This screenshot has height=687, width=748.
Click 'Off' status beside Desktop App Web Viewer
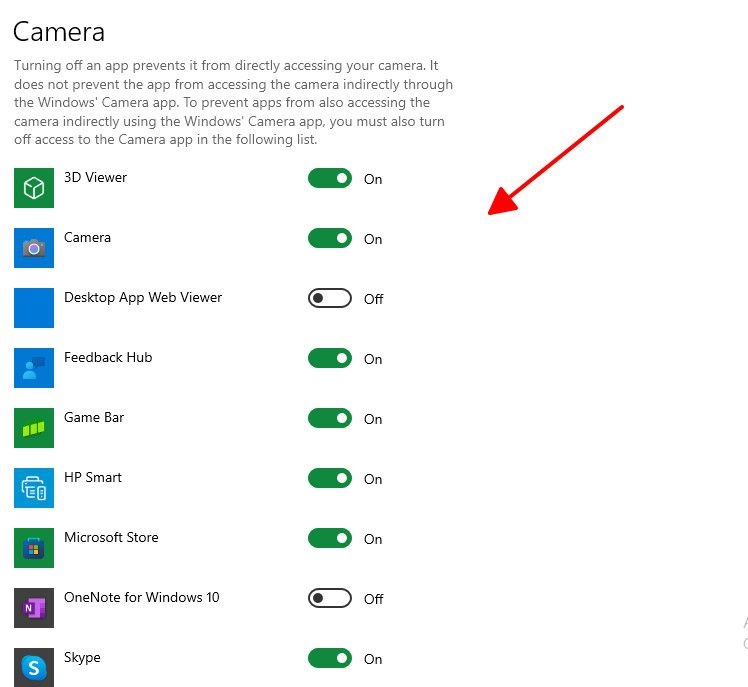point(374,299)
